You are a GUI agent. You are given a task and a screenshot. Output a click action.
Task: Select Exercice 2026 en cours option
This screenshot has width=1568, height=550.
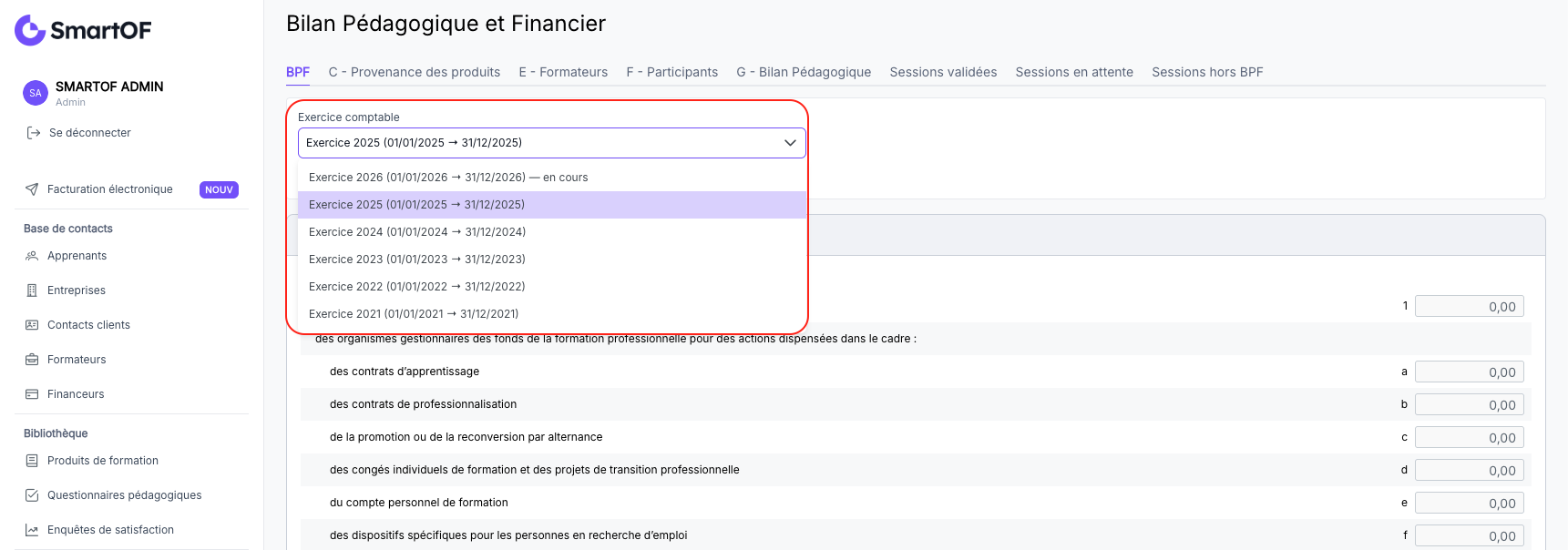[x=552, y=178]
